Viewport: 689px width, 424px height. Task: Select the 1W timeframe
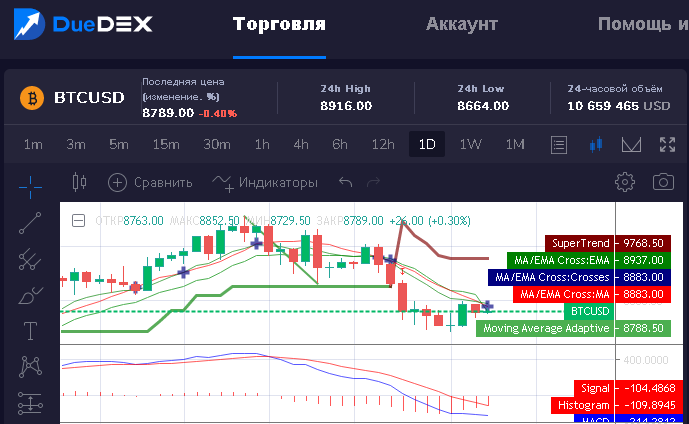pos(470,144)
